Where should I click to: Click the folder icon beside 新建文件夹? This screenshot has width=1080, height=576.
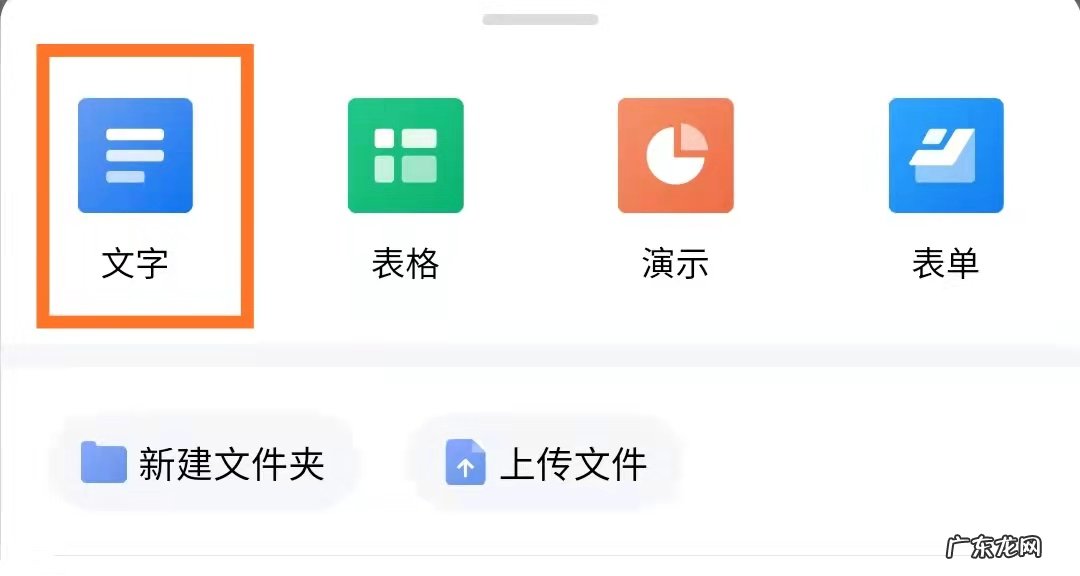[103, 463]
